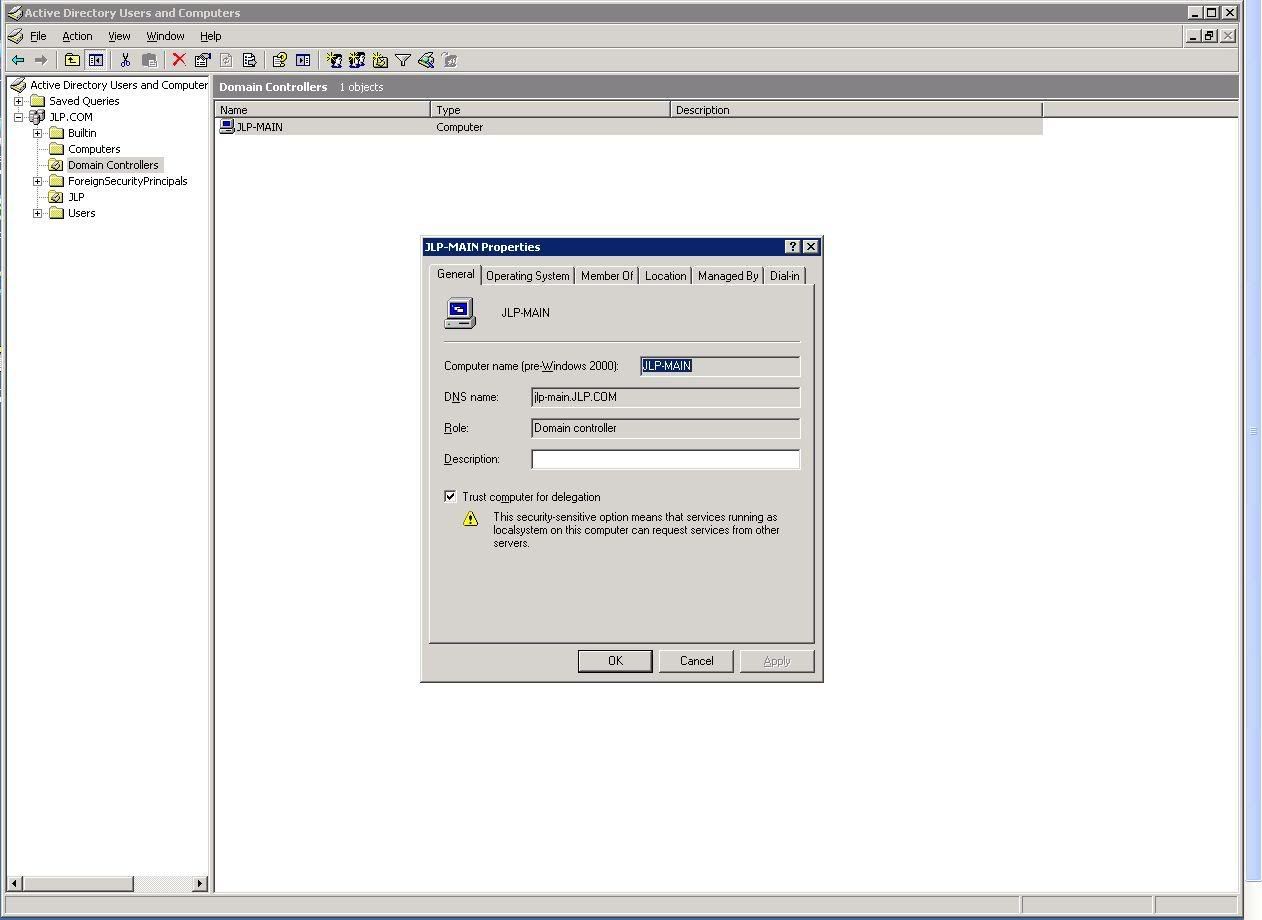Collapse the JLP.COM domain node
1262x920 pixels.
18,117
